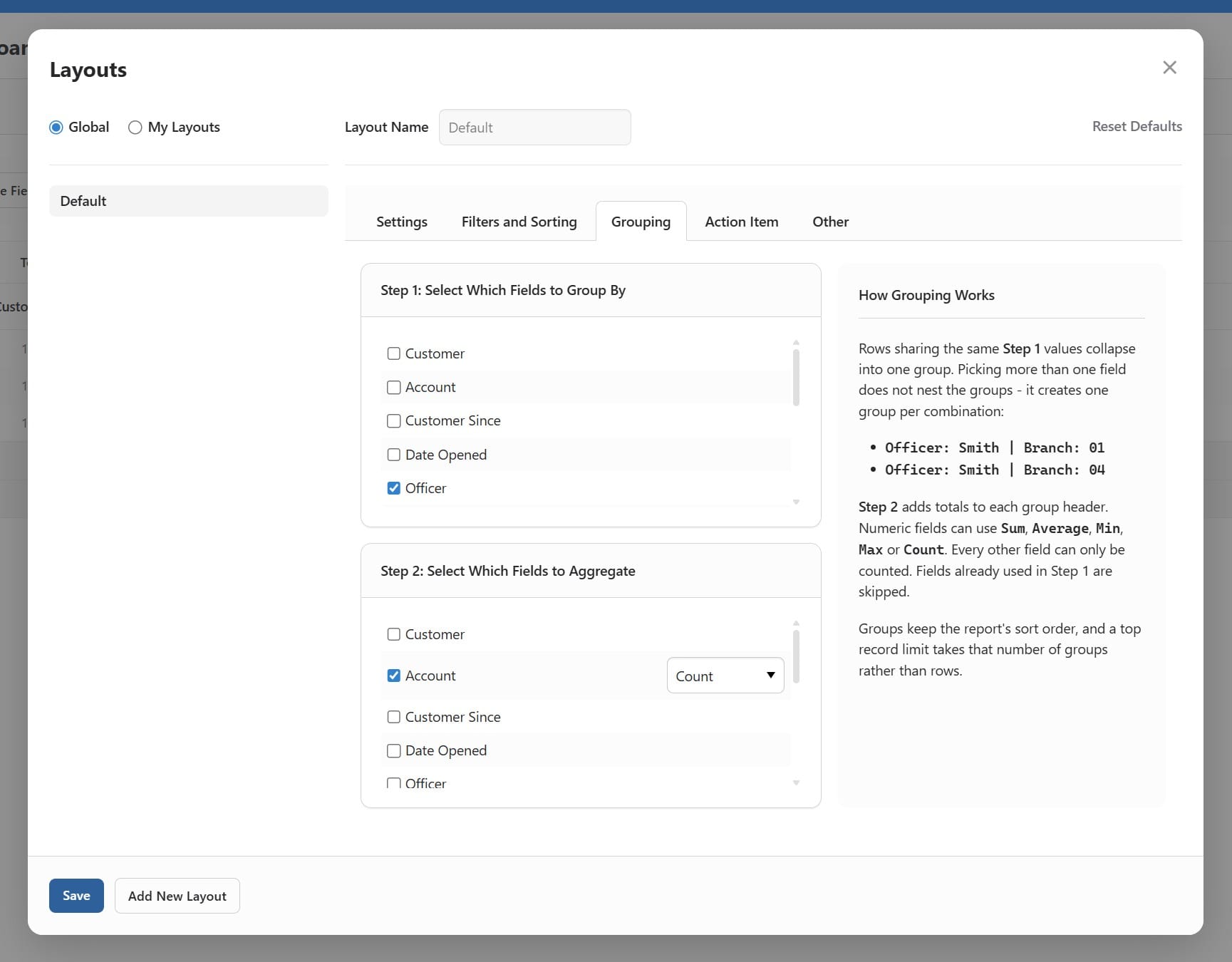Image resolution: width=1232 pixels, height=962 pixels.
Task: Select the My Layouts radio button
Action: click(x=135, y=128)
